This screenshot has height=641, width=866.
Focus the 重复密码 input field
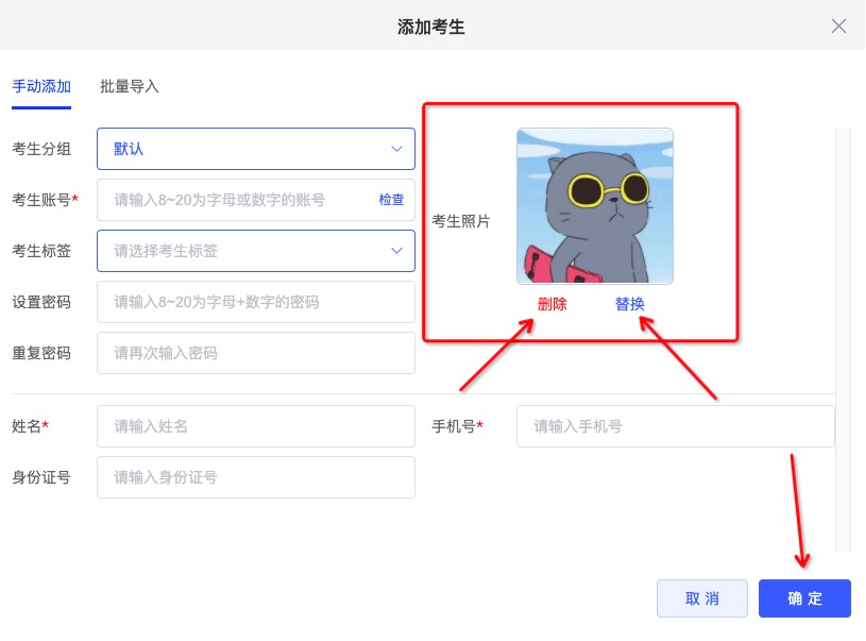256,353
